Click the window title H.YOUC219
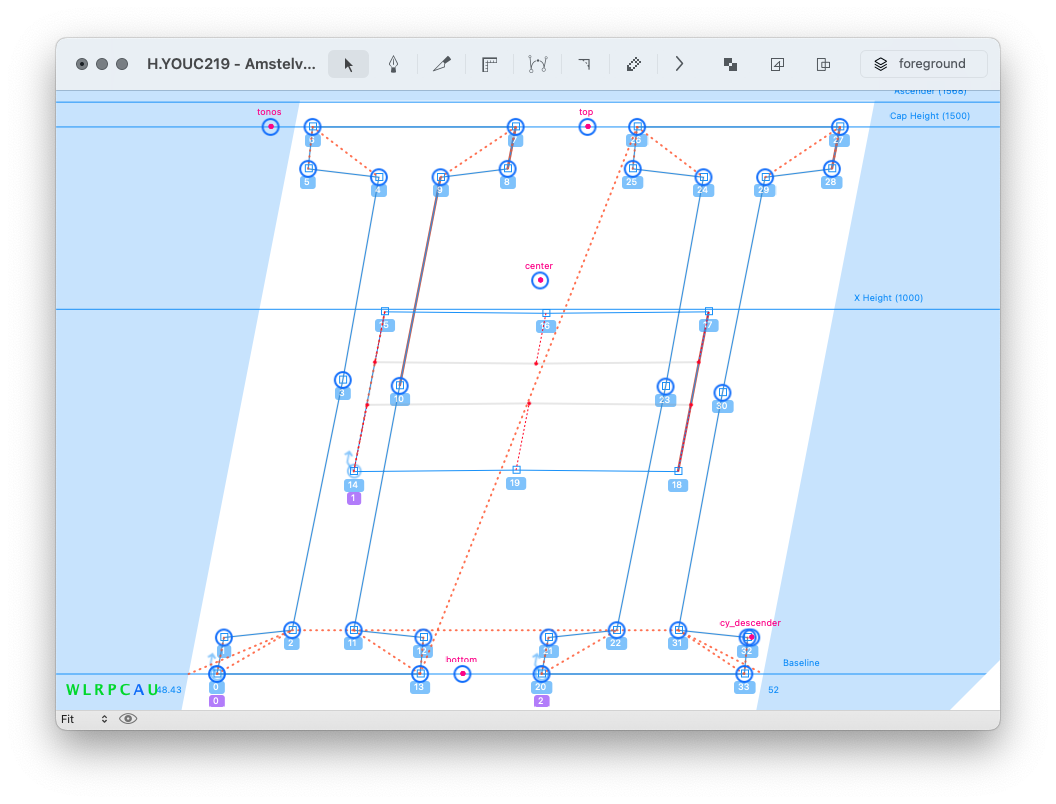This screenshot has width=1056, height=804. click(x=231, y=64)
